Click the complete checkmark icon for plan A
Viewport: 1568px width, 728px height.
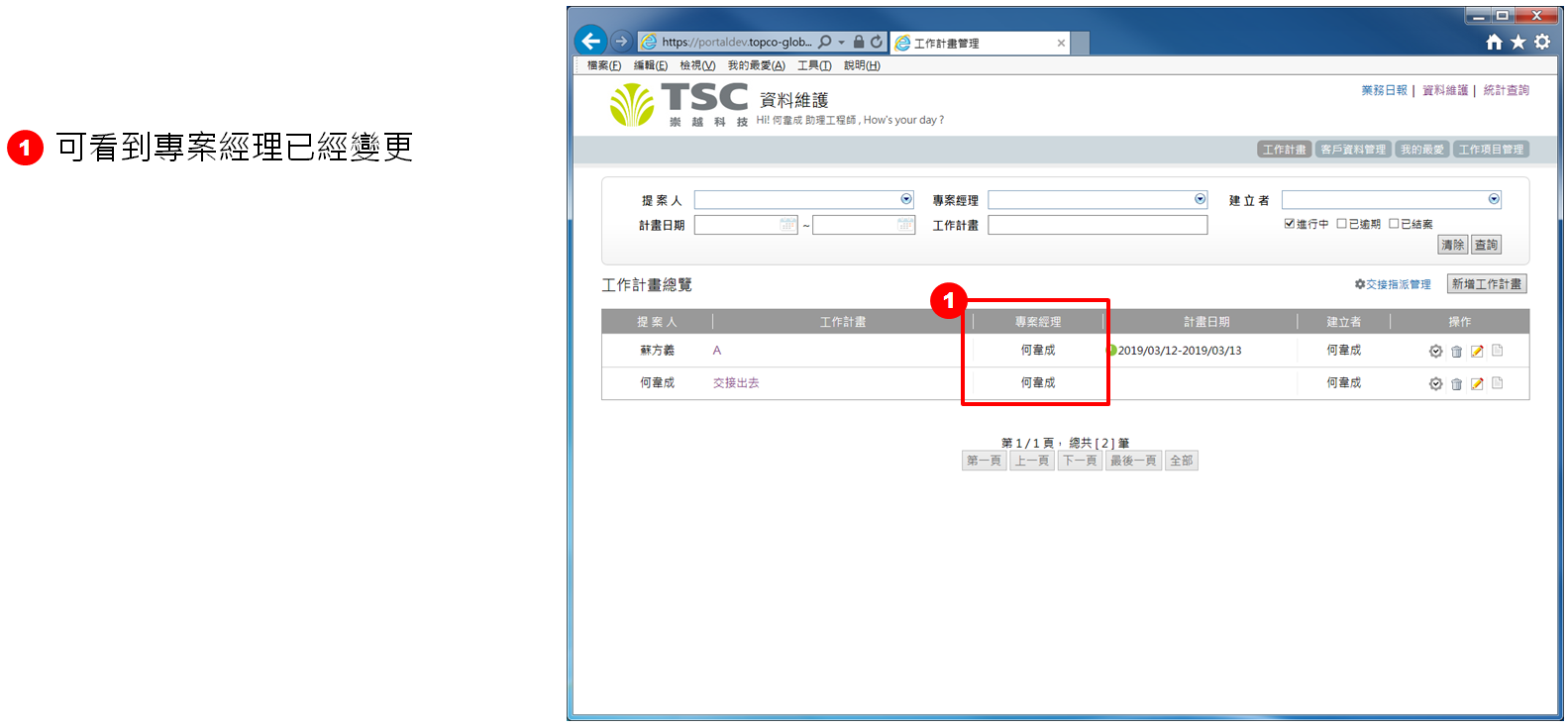click(1435, 352)
